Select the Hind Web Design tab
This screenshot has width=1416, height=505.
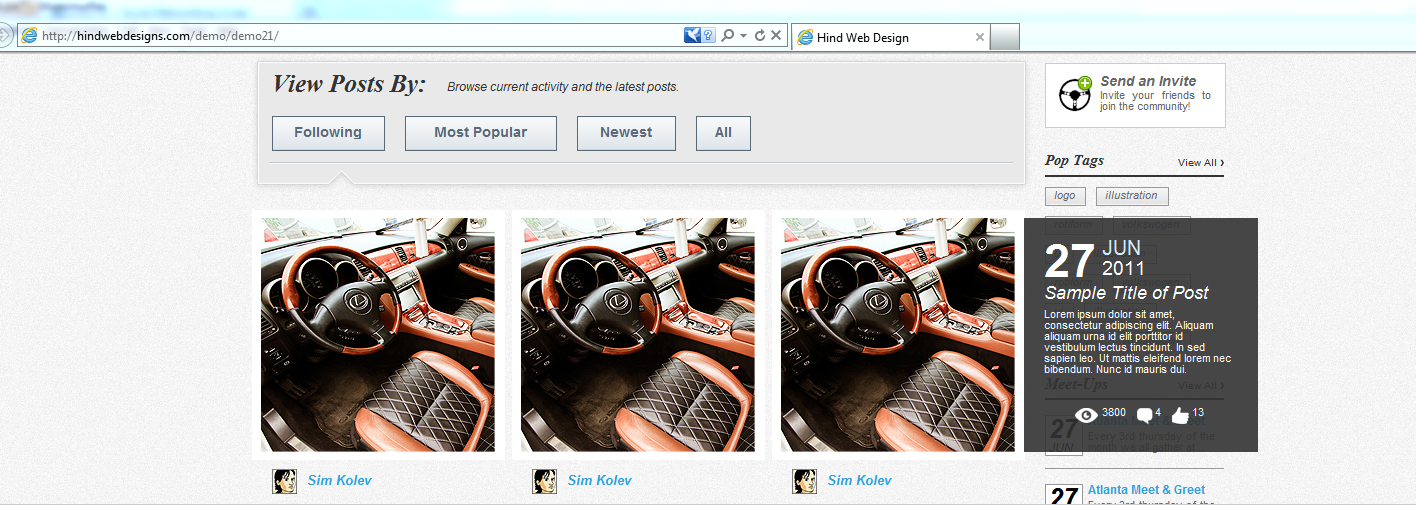point(890,38)
